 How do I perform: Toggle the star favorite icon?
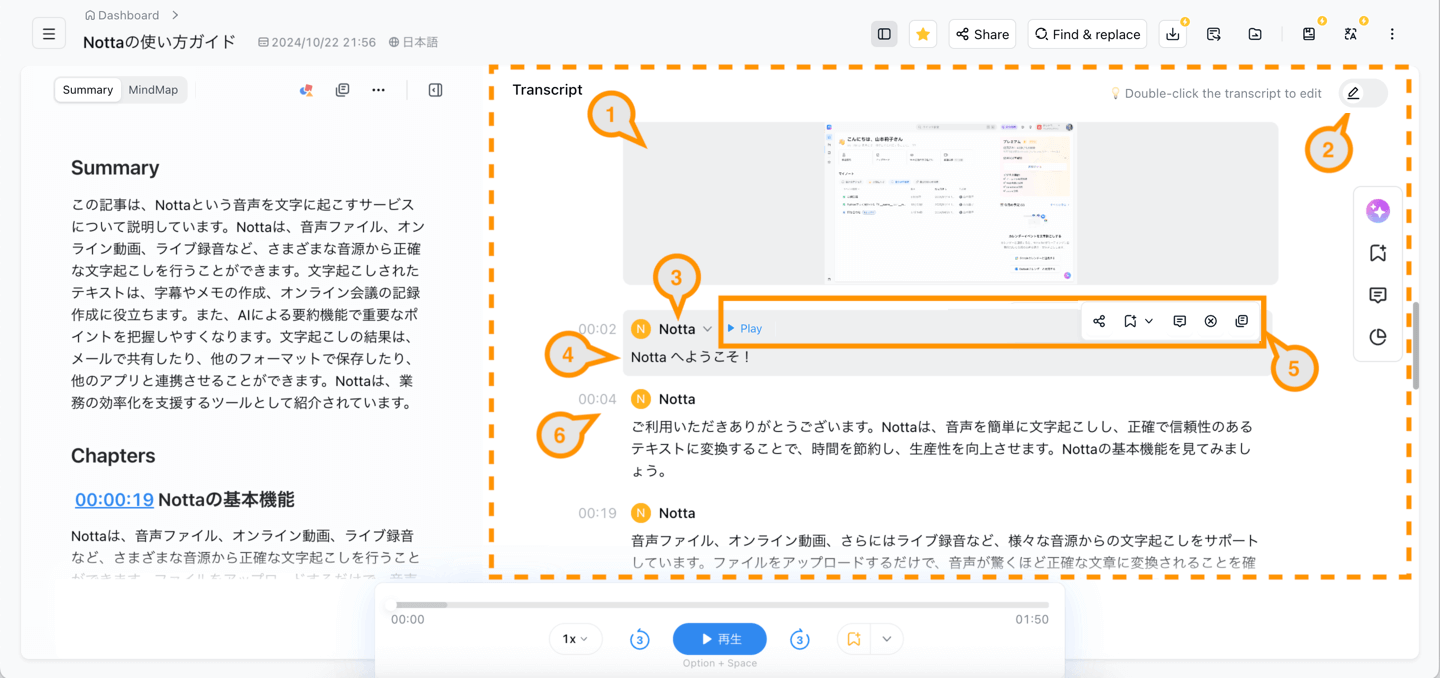[x=923, y=34]
